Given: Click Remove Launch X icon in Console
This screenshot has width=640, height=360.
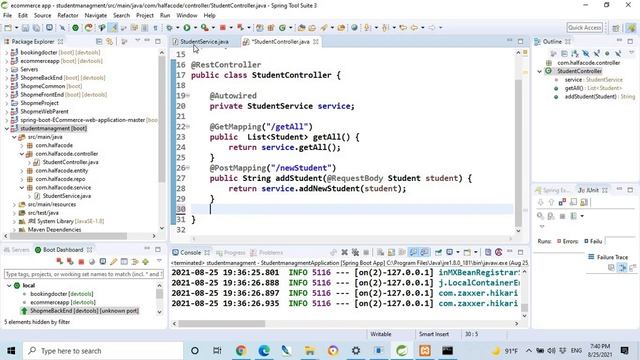Looking at the screenshot, I should coord(344,252).
